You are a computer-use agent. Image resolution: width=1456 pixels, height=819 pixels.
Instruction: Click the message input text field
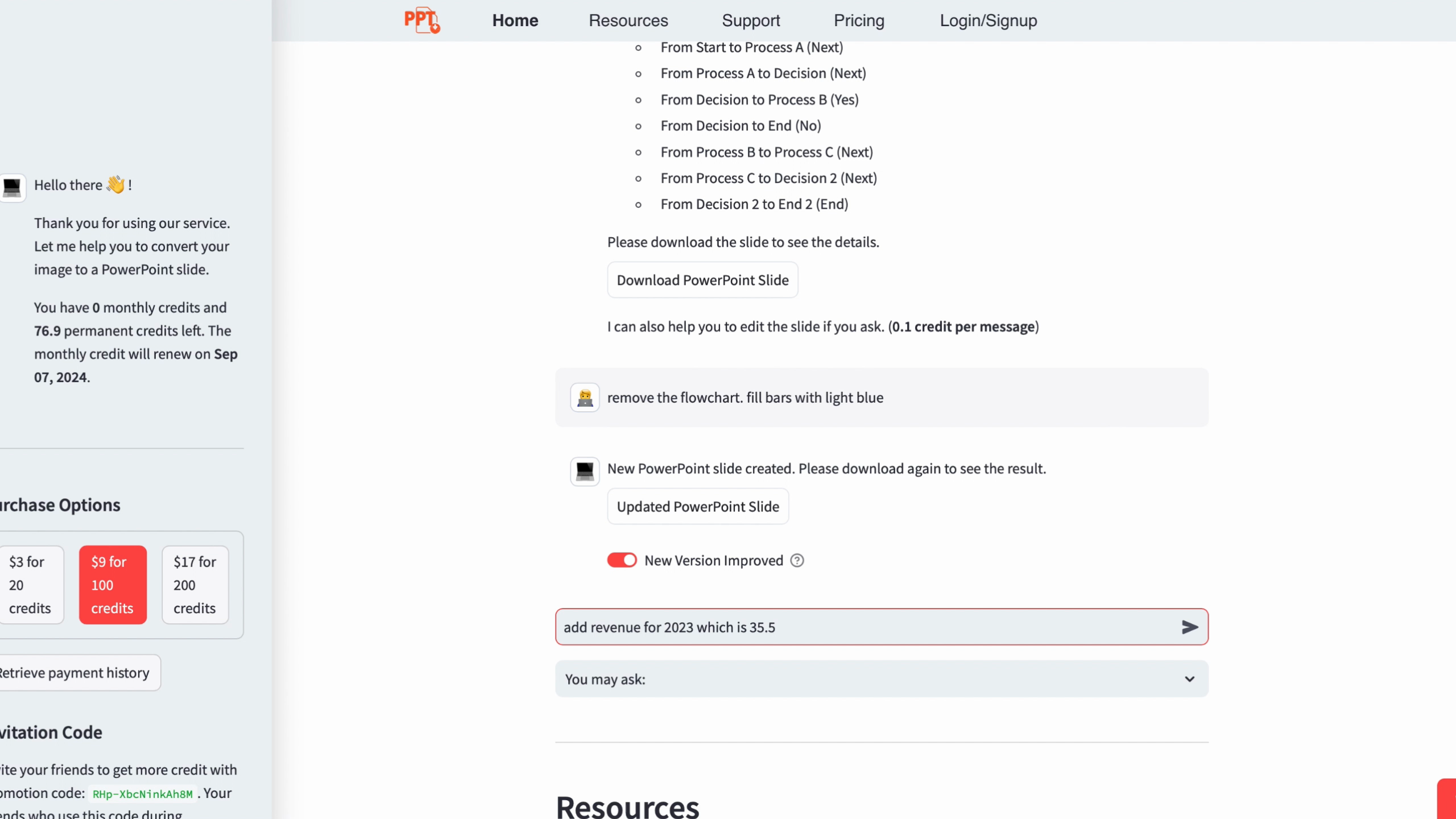click(x=853, y=627)
